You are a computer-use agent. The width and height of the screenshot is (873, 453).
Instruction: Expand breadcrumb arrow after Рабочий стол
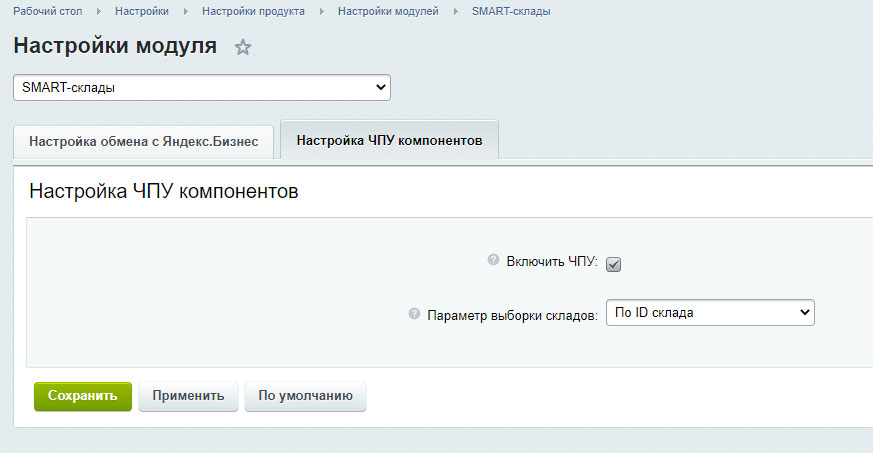click(x=99, y=11)
